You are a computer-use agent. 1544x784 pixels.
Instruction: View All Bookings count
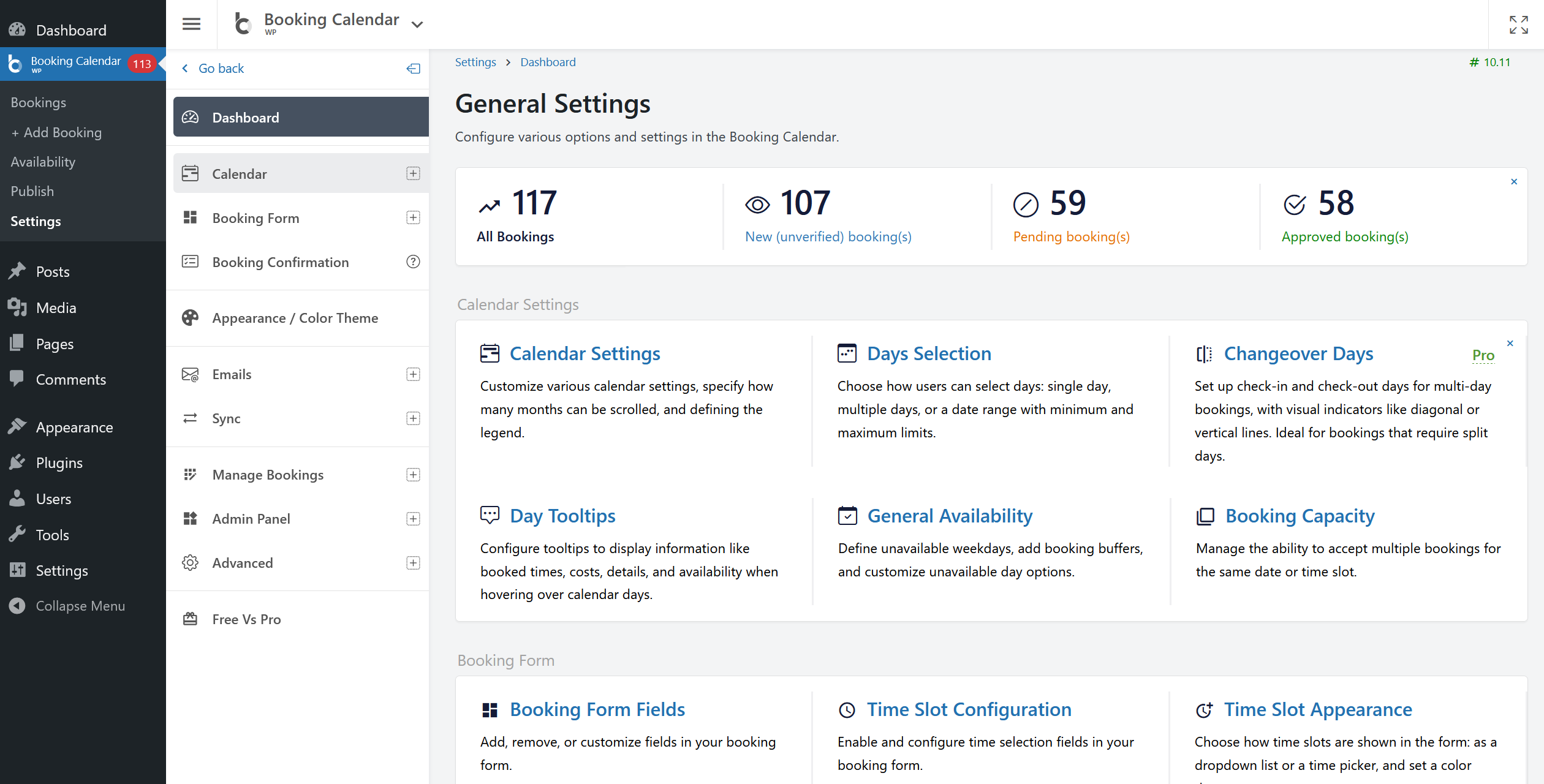(x=515, y=236)
